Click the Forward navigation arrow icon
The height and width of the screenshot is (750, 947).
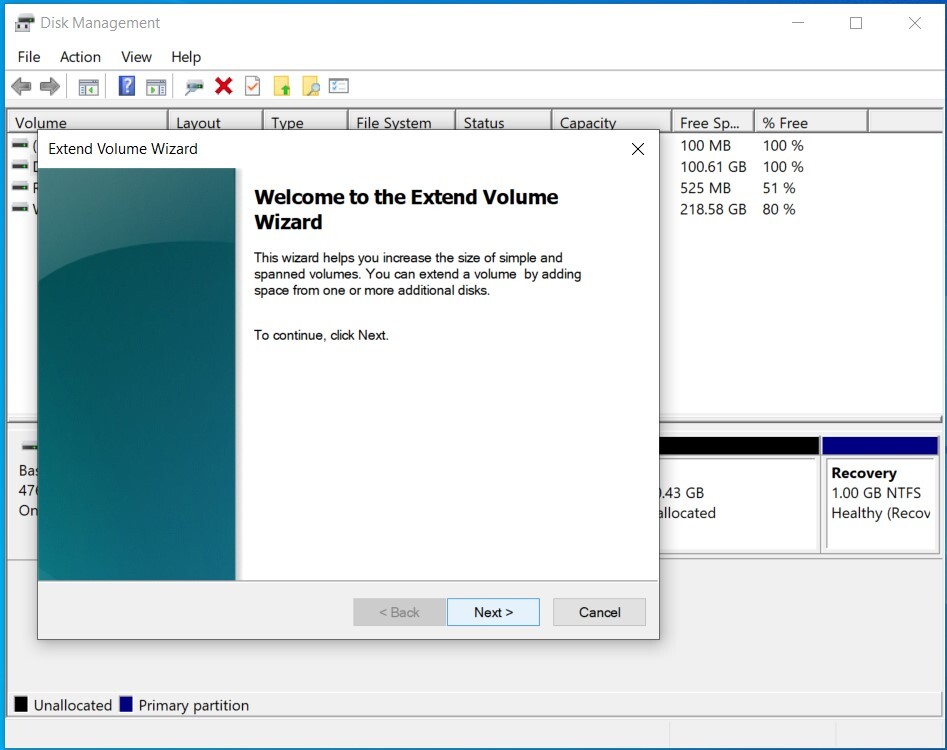[47, 86]
